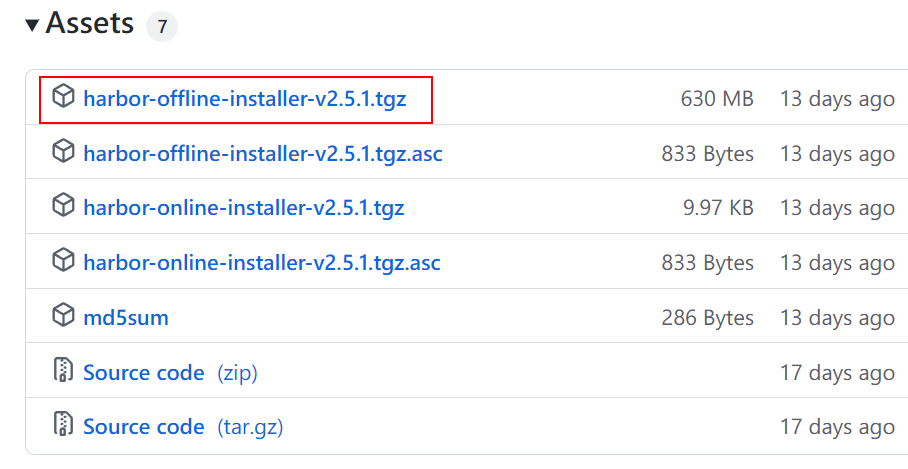908x469 pixels.
Task: Download harbor-offline-installer-v2.5.1.tgz
Action: point(244,99)
